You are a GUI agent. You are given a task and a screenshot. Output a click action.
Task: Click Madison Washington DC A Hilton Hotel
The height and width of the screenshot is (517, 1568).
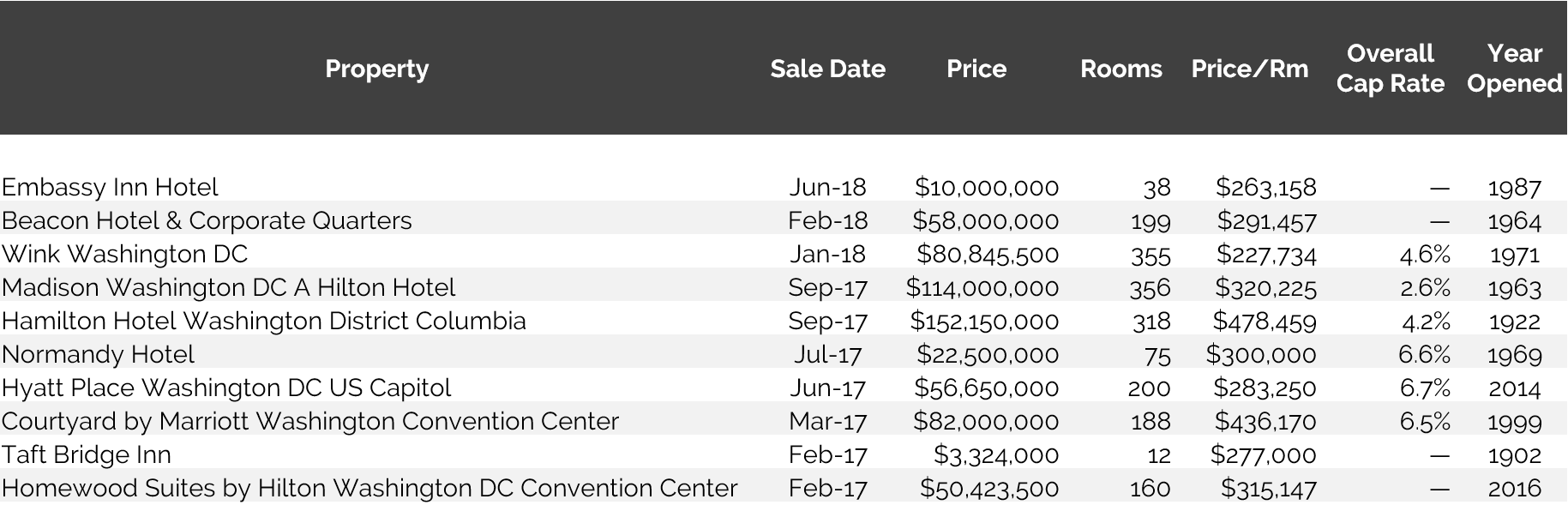(228, 287)
